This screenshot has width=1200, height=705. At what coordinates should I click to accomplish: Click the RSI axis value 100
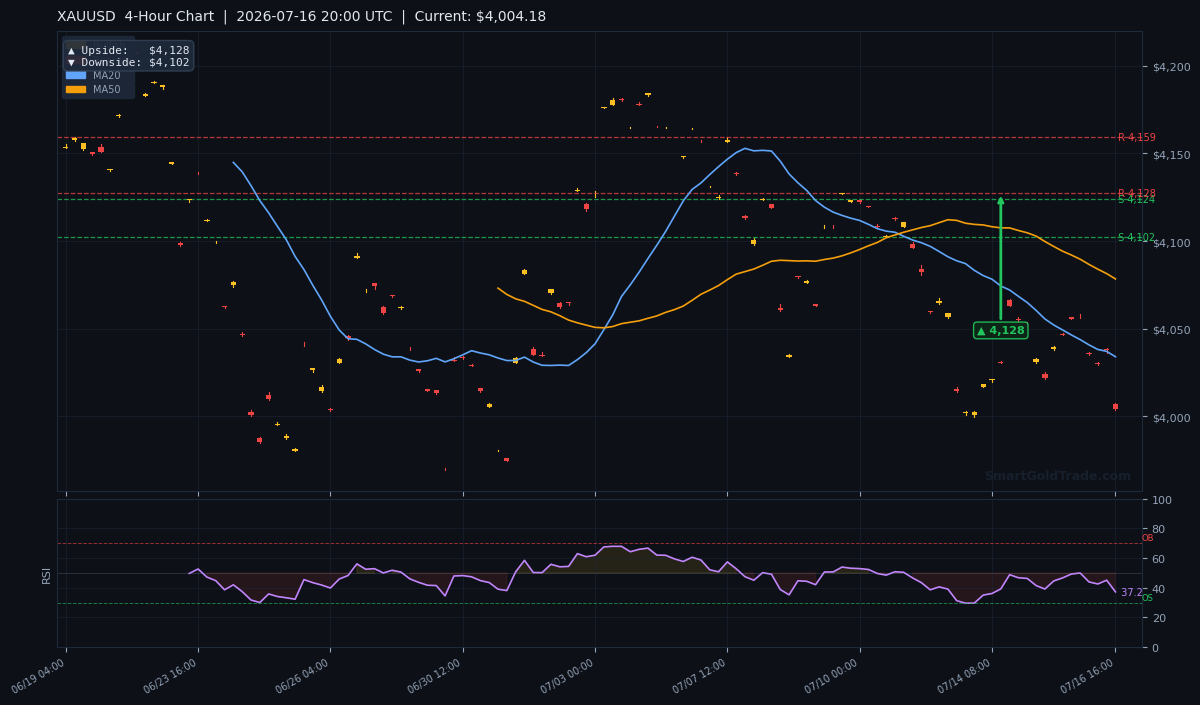click(x=1161, y=500)
